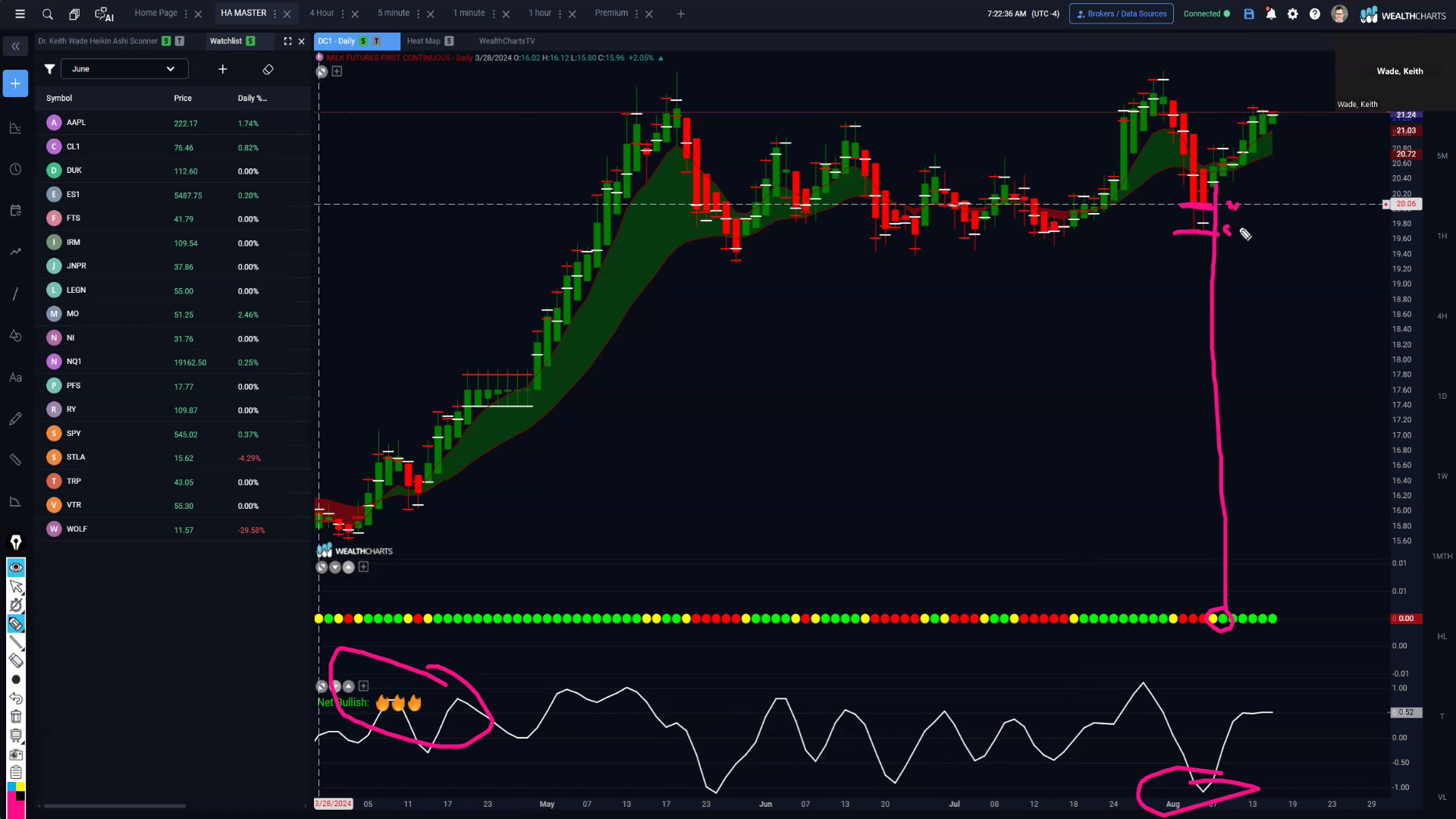The height and width of the screenshot is (819, 1456).
Task: Switch to the 4 Hour tab
Action: (x=322, y=13)
